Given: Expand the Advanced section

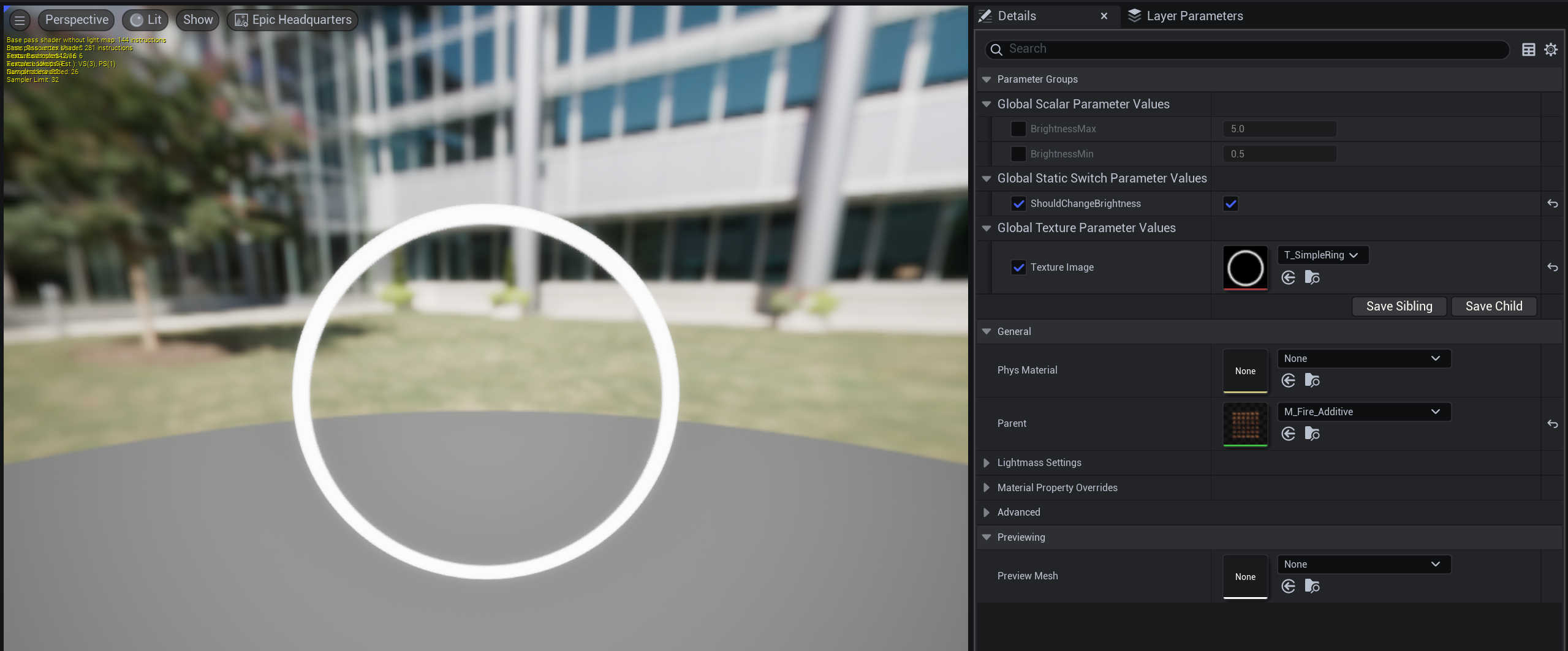Looking at the screenshot, I should point(987,513).
